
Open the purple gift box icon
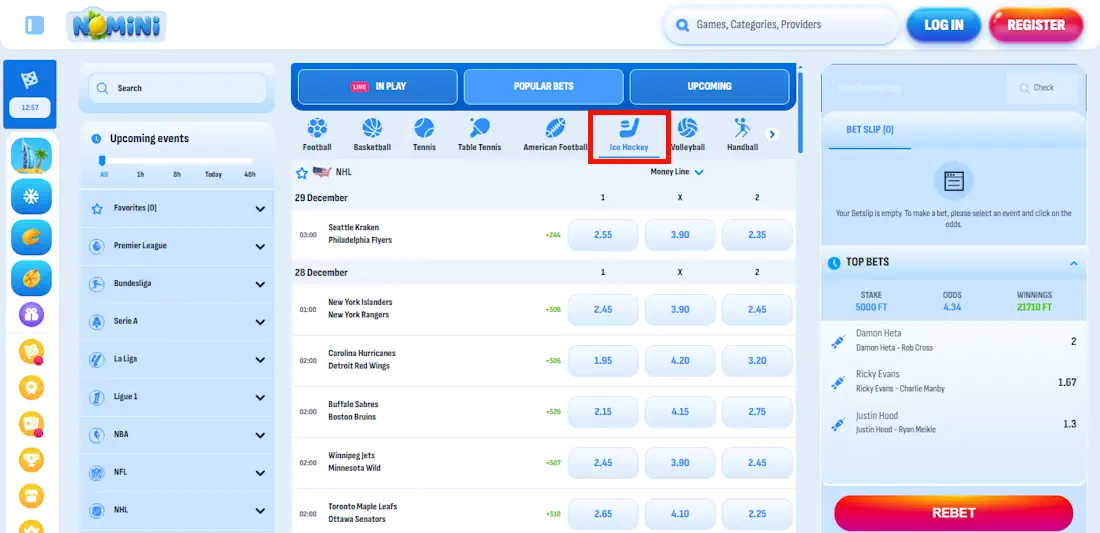[31, 314]
